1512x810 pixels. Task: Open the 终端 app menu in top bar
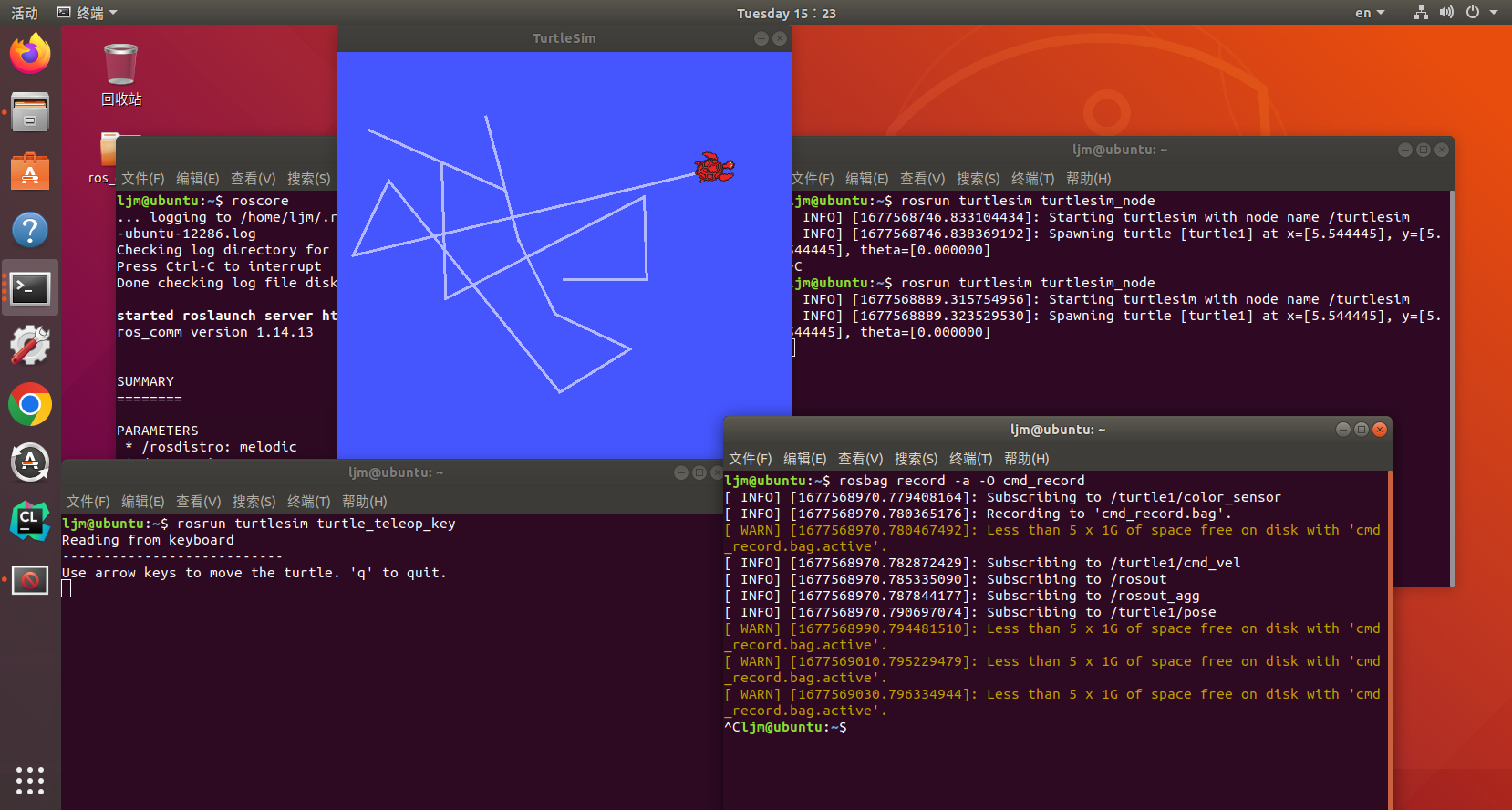coord(88,13)
